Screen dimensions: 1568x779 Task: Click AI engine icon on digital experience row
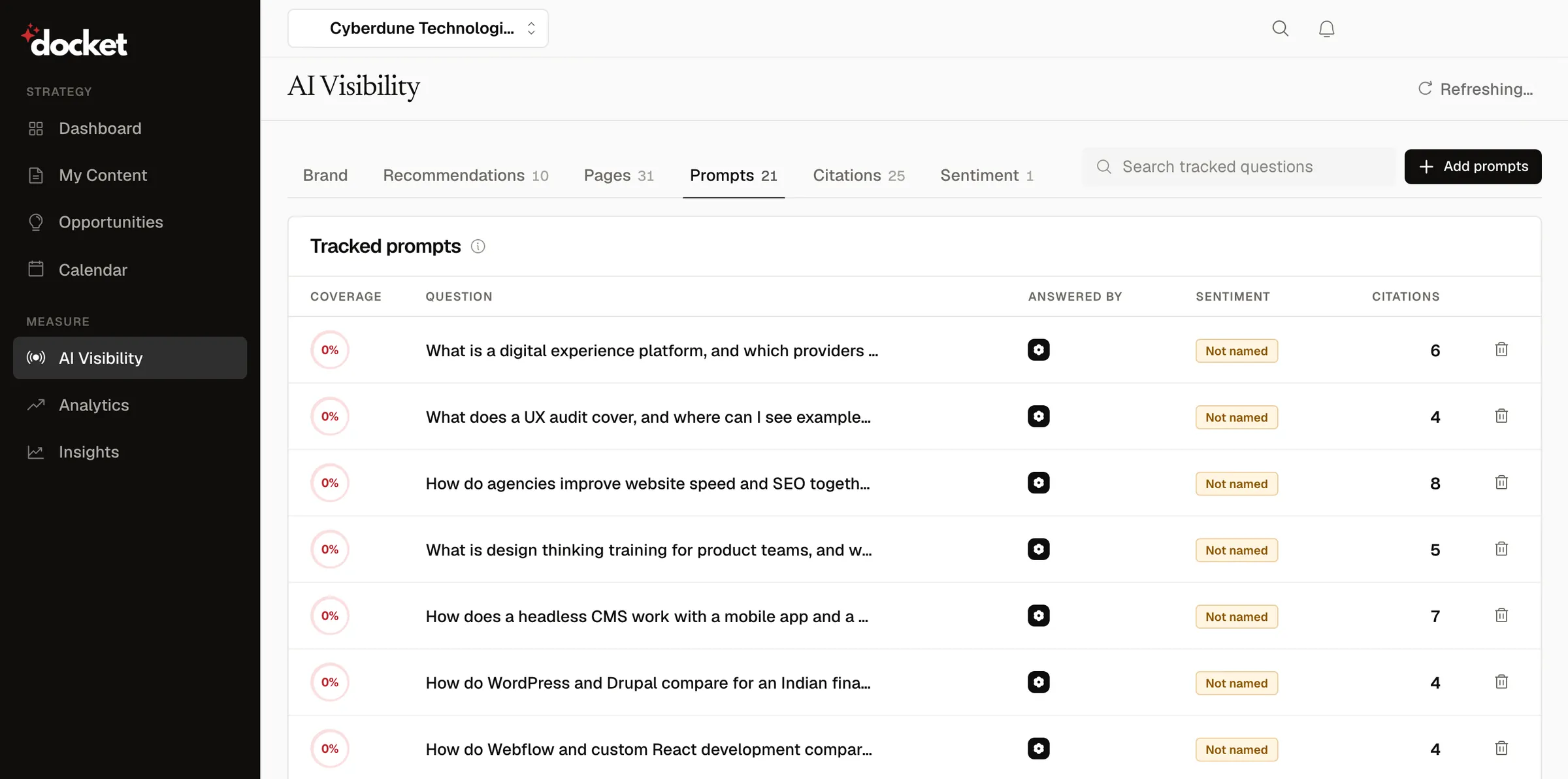1038,350
